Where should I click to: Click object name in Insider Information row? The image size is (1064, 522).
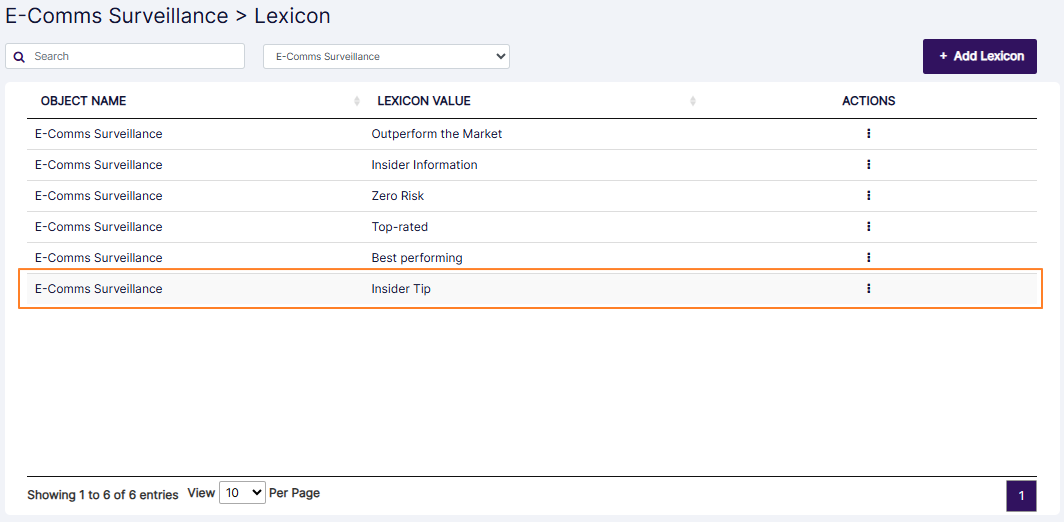click(x=98, y=165)
